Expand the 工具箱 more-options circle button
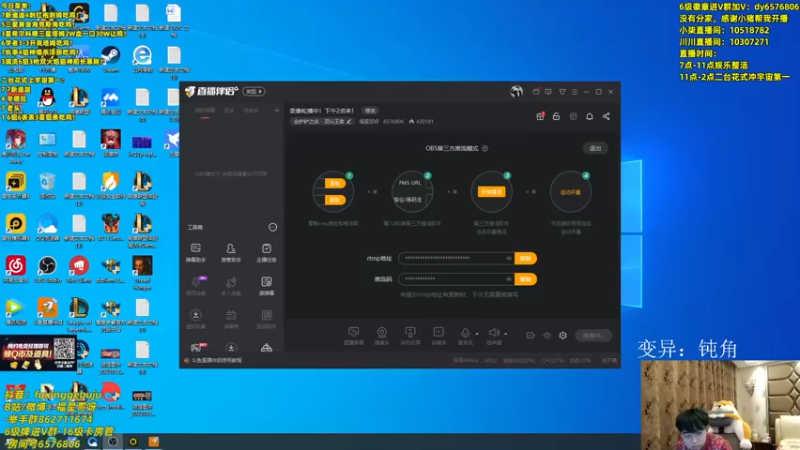Viewport: 800px width, 450px height. 273,227
